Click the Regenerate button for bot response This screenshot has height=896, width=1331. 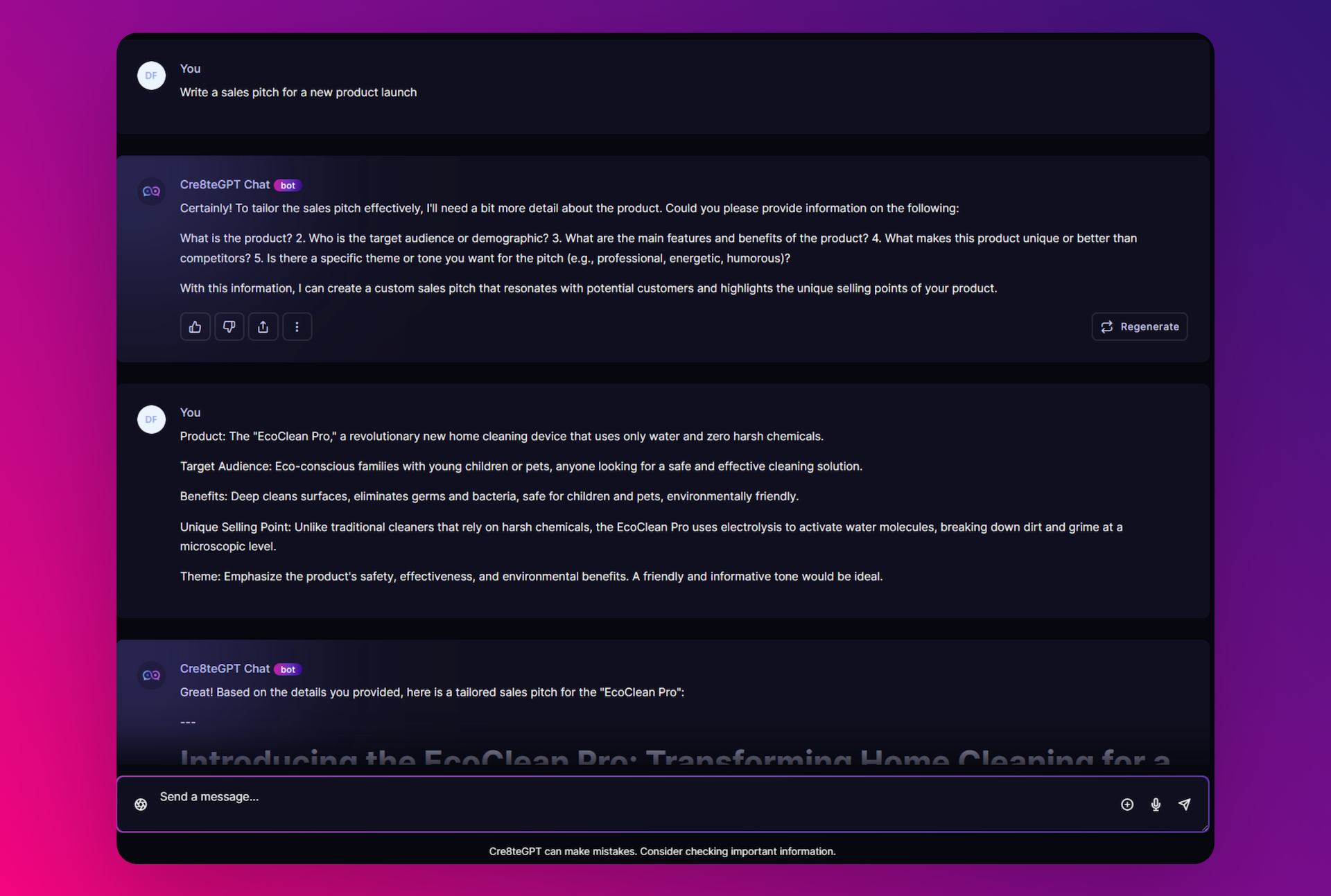[1140, 326]
